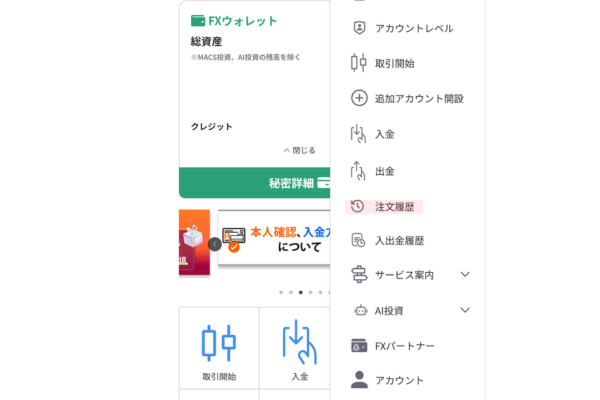Go to previous banner with arrow
The image size is (600, 400).
coord(215,244)
